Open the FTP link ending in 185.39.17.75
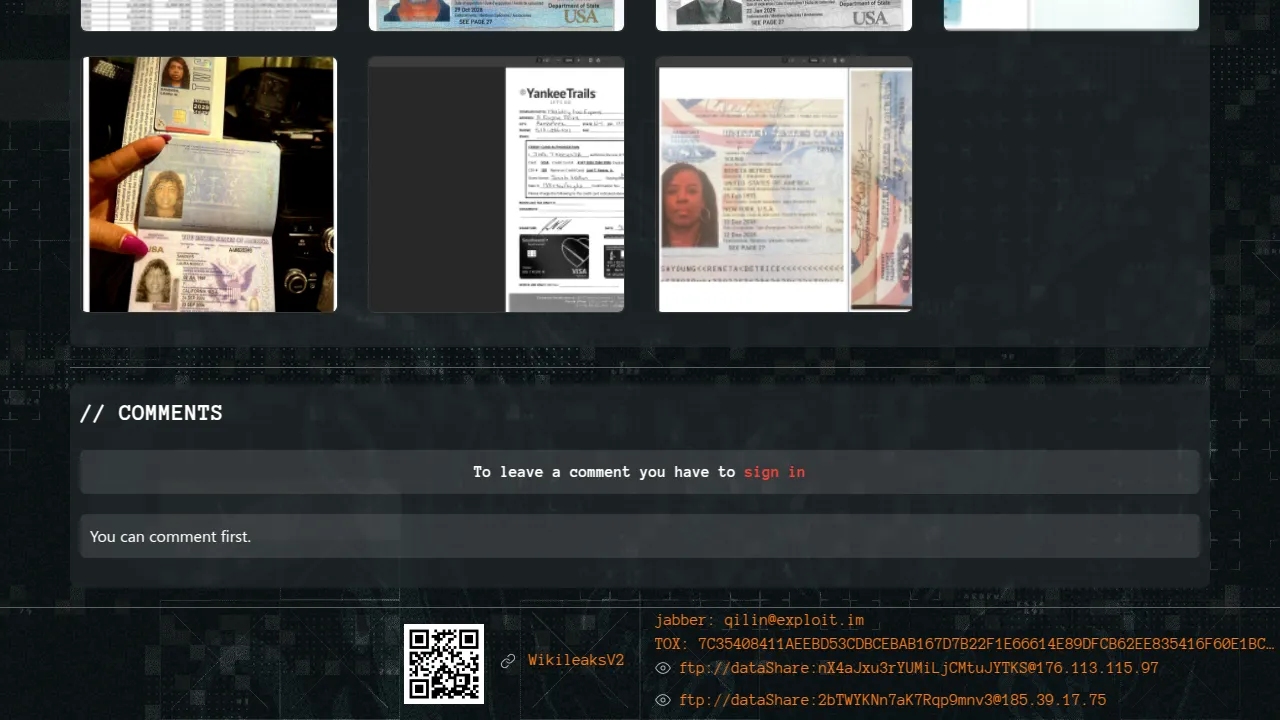The image size is (1280, 720). coord(892,700)
